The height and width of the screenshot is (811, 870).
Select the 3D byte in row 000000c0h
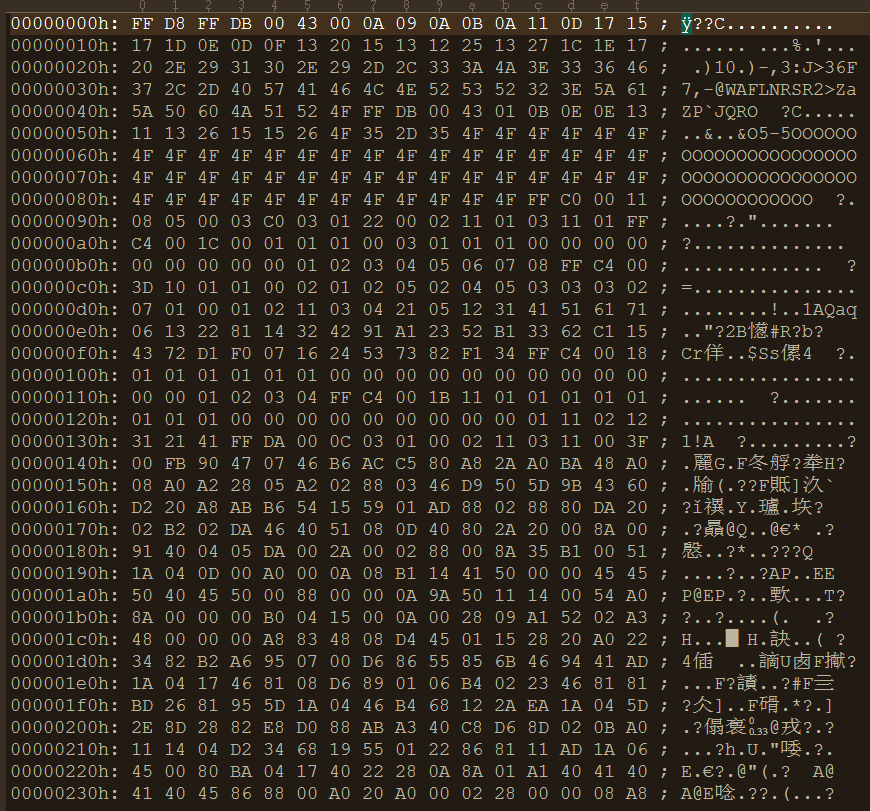pos(141,288)
